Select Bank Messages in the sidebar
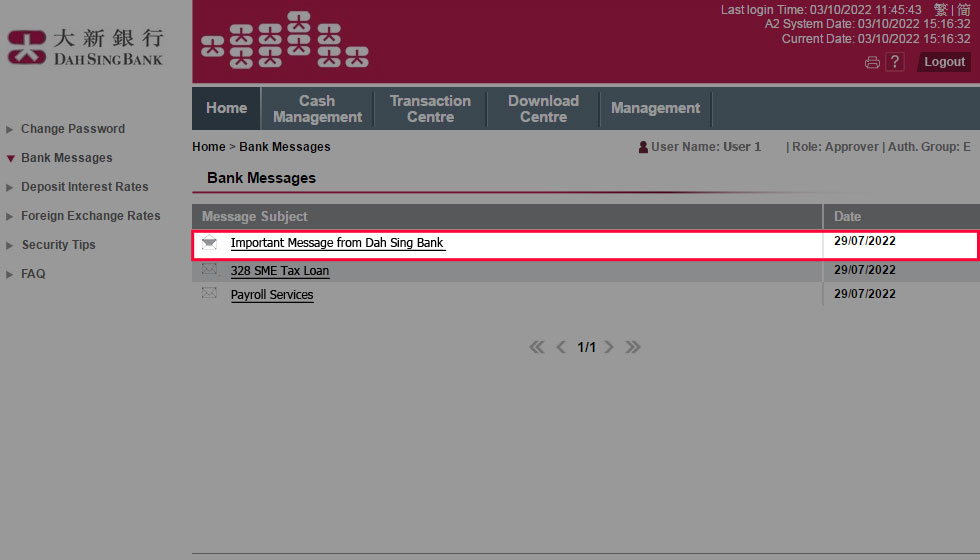 tap(67, 158)
